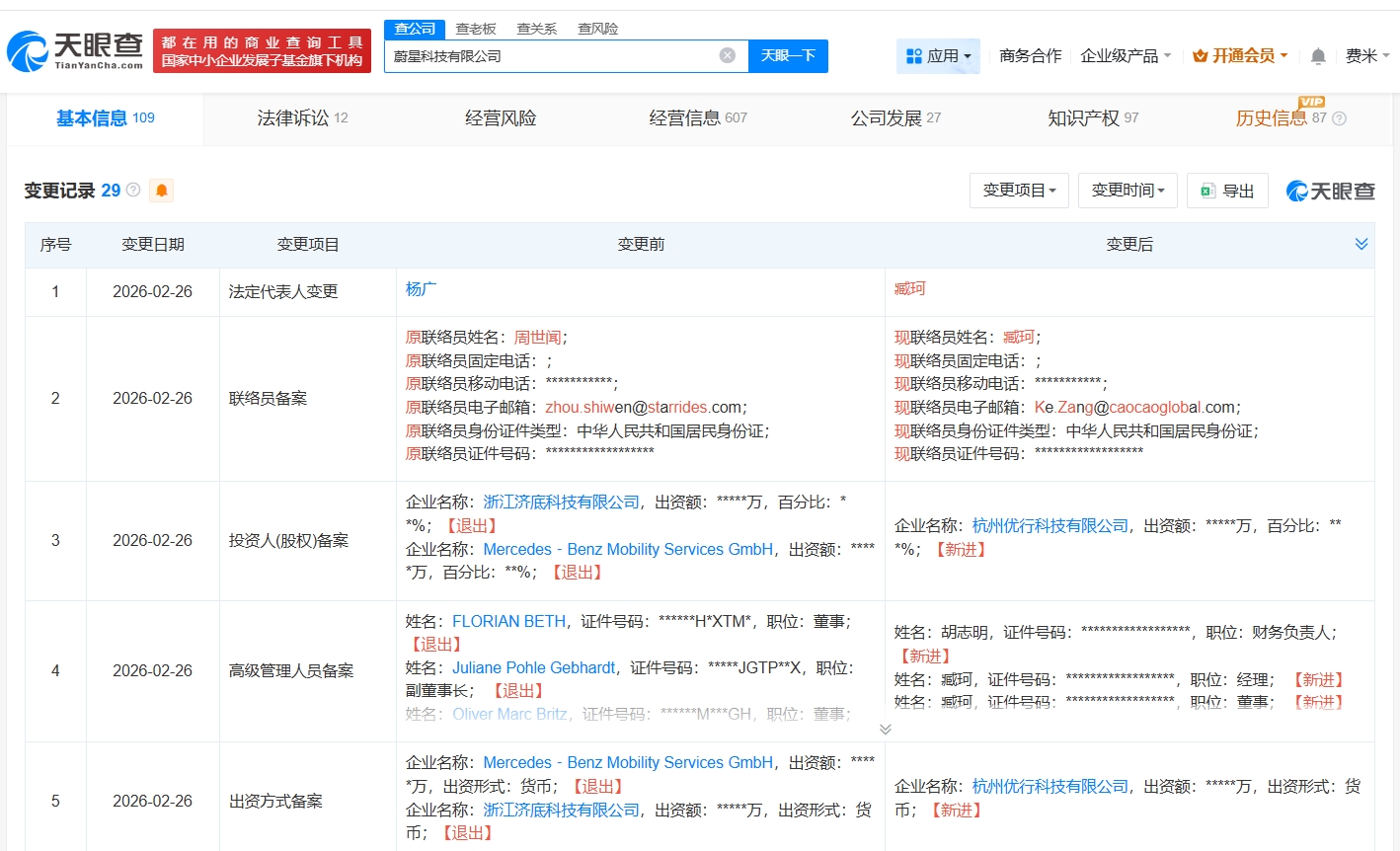This screenshot has height=851, width=1400.
Task: Switch to the 知识产权 tab
Action: pyautogui.click(x=1092, y=118)
